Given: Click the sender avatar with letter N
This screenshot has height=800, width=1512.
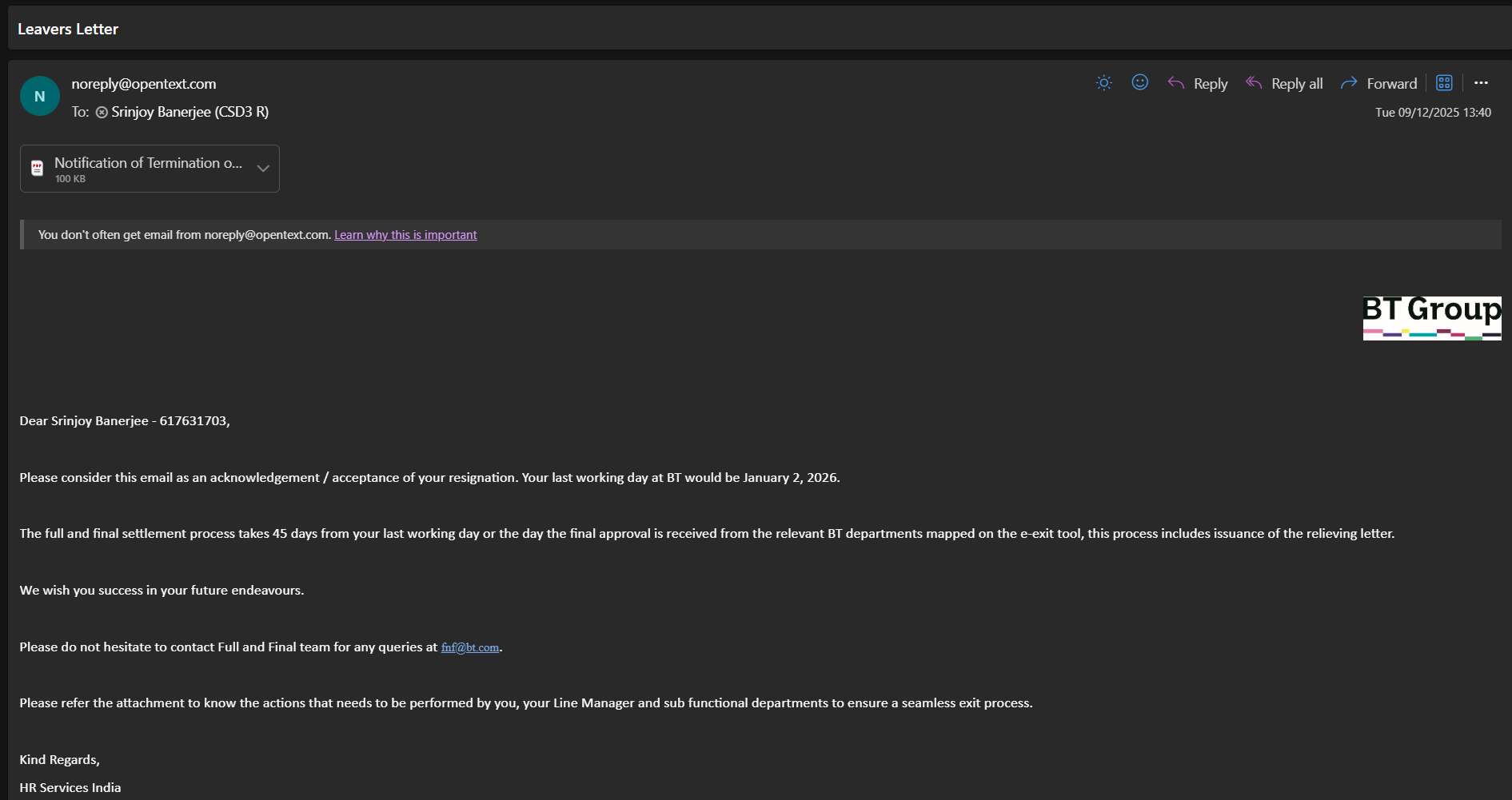Looking at the screenshot, I should (x=40, y=97).
